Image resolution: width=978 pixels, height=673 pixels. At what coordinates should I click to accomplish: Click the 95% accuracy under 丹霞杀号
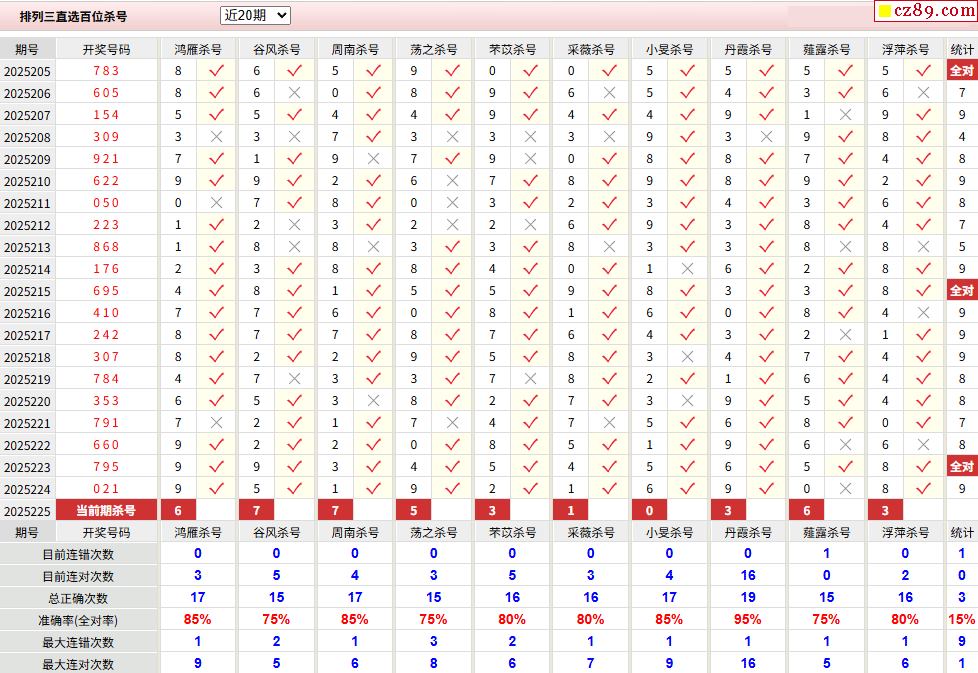747,619
